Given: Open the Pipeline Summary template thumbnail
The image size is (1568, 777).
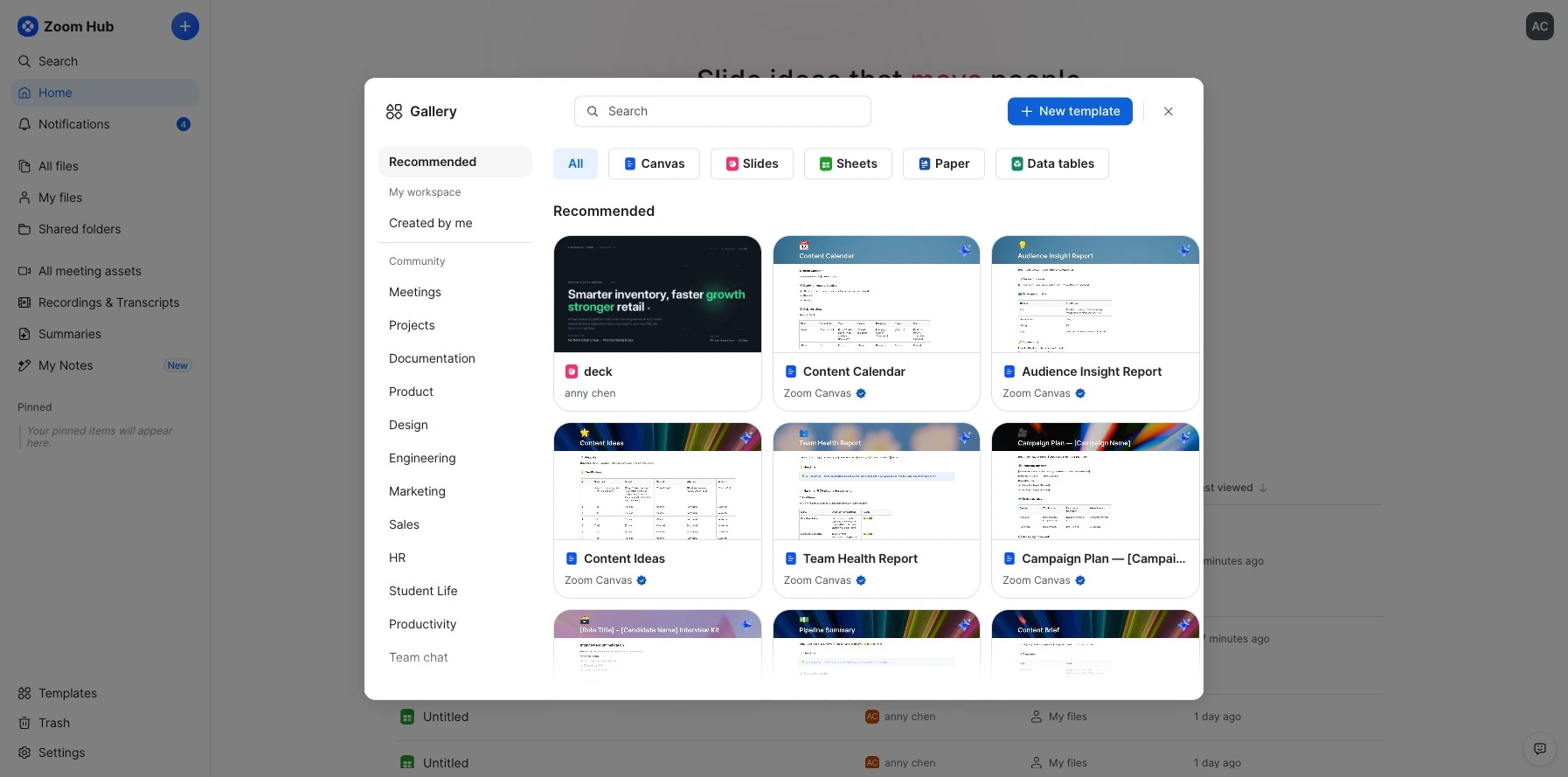Looking at the screenshot, I should click(877, 643).
